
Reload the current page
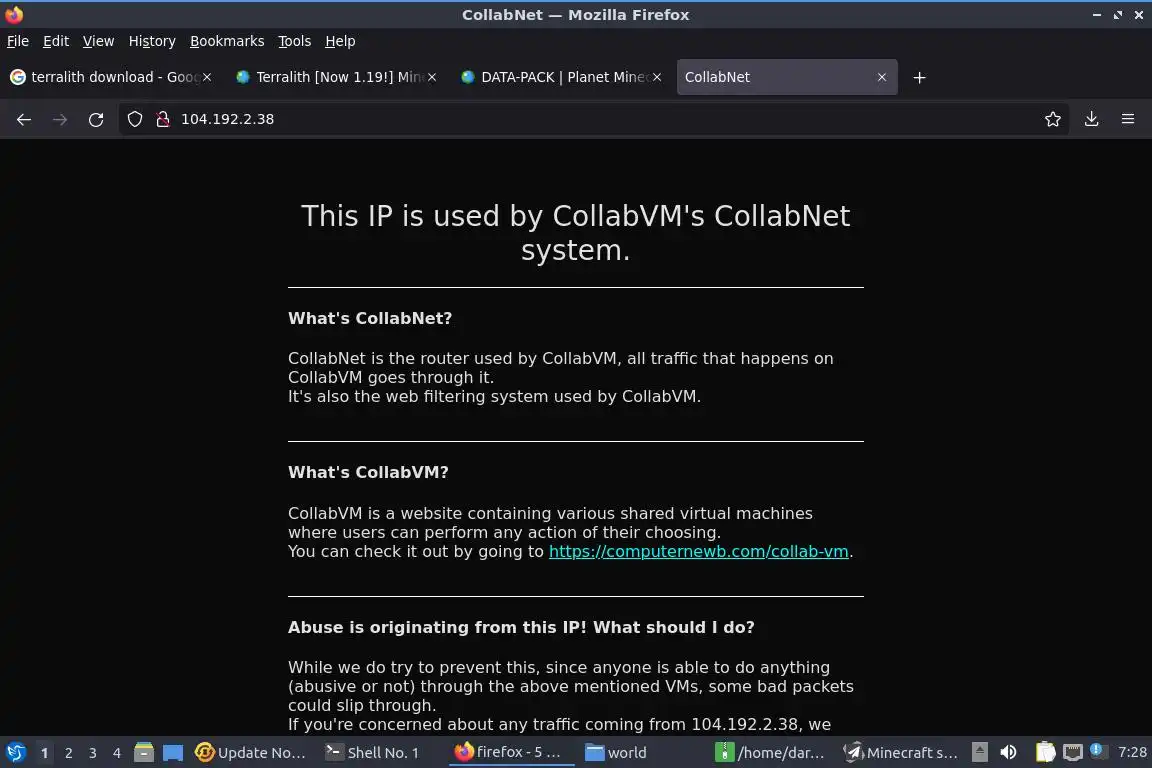[x=96, y=119]
